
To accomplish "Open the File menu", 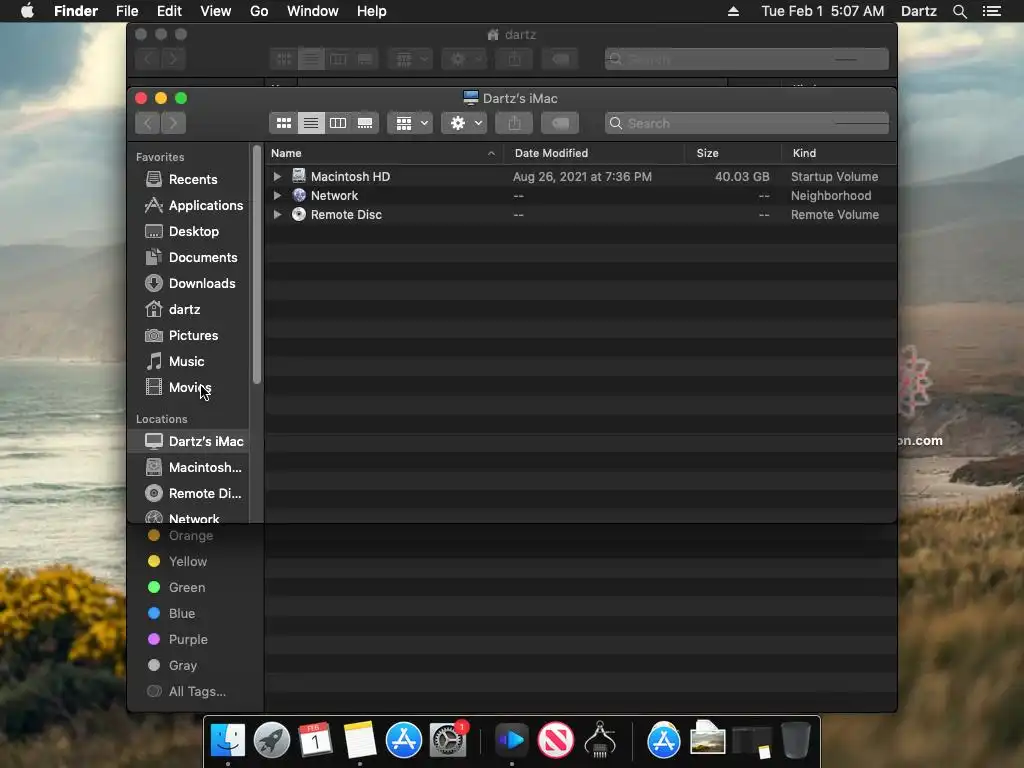I will (127, 11).
